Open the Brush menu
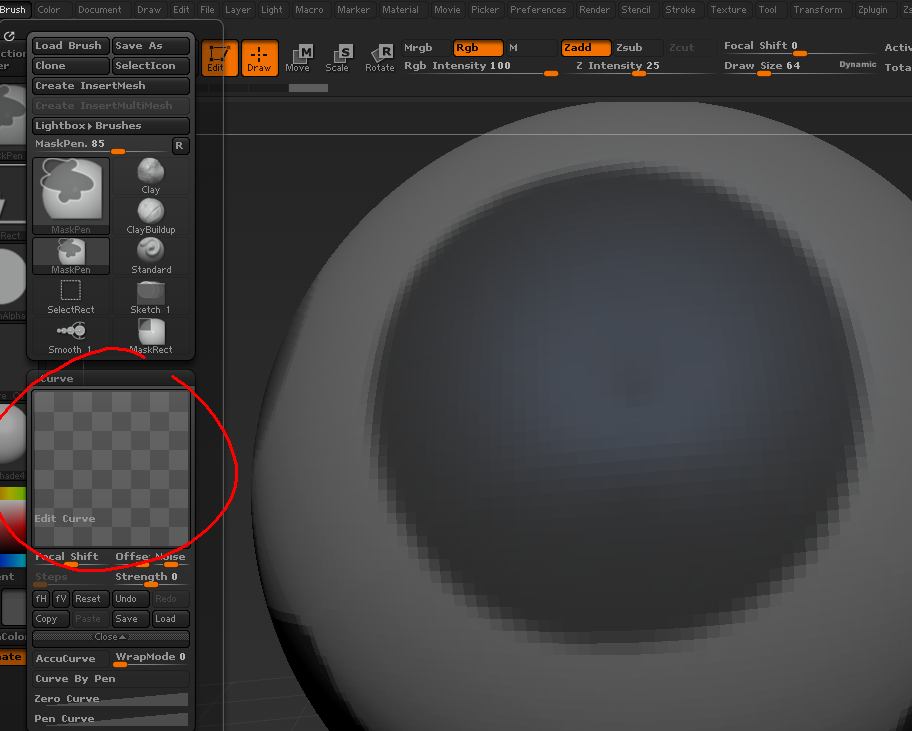 tap(13, 10)
